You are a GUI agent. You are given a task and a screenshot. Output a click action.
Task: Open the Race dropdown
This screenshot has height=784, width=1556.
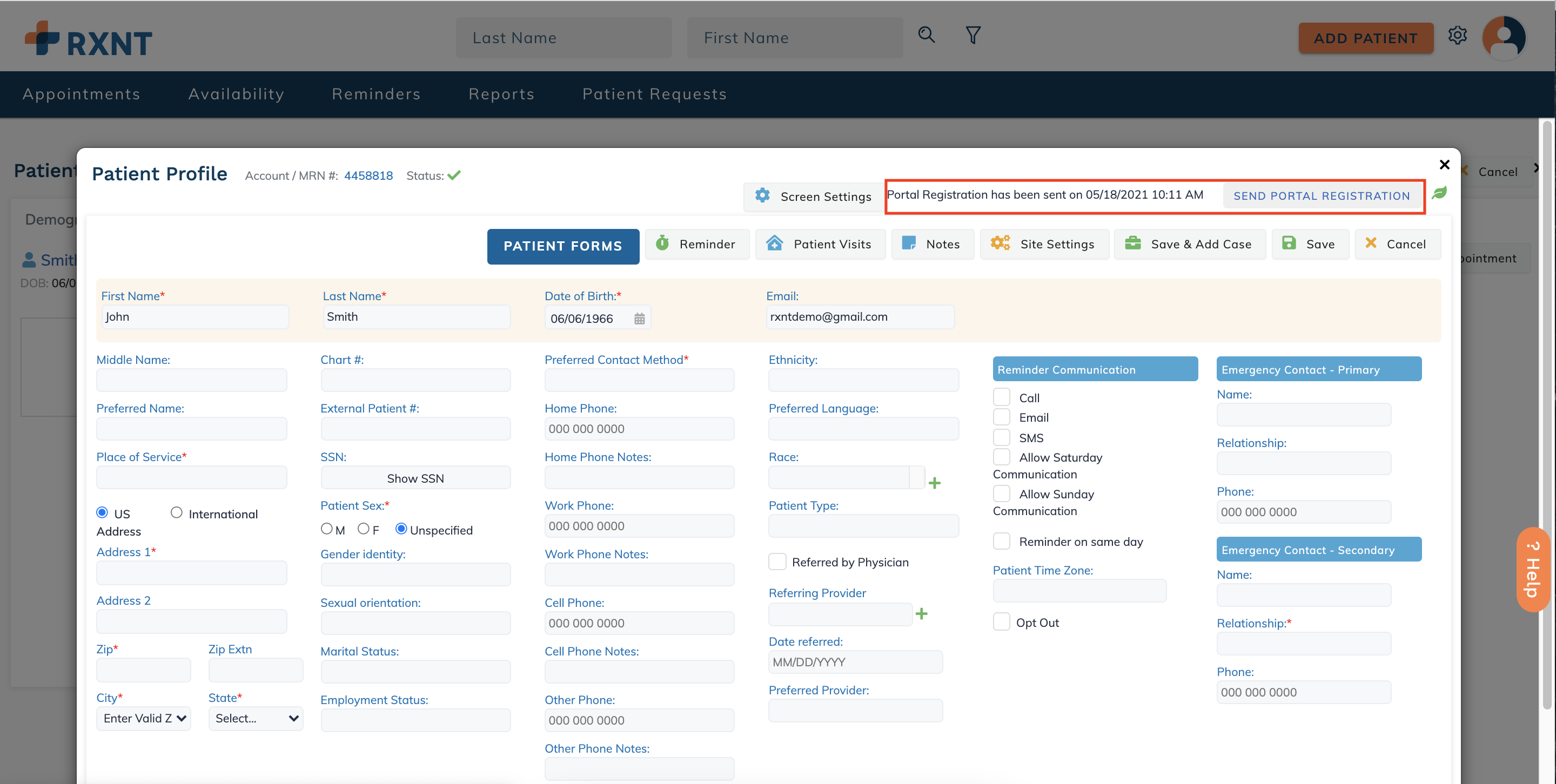coord(846,477)
